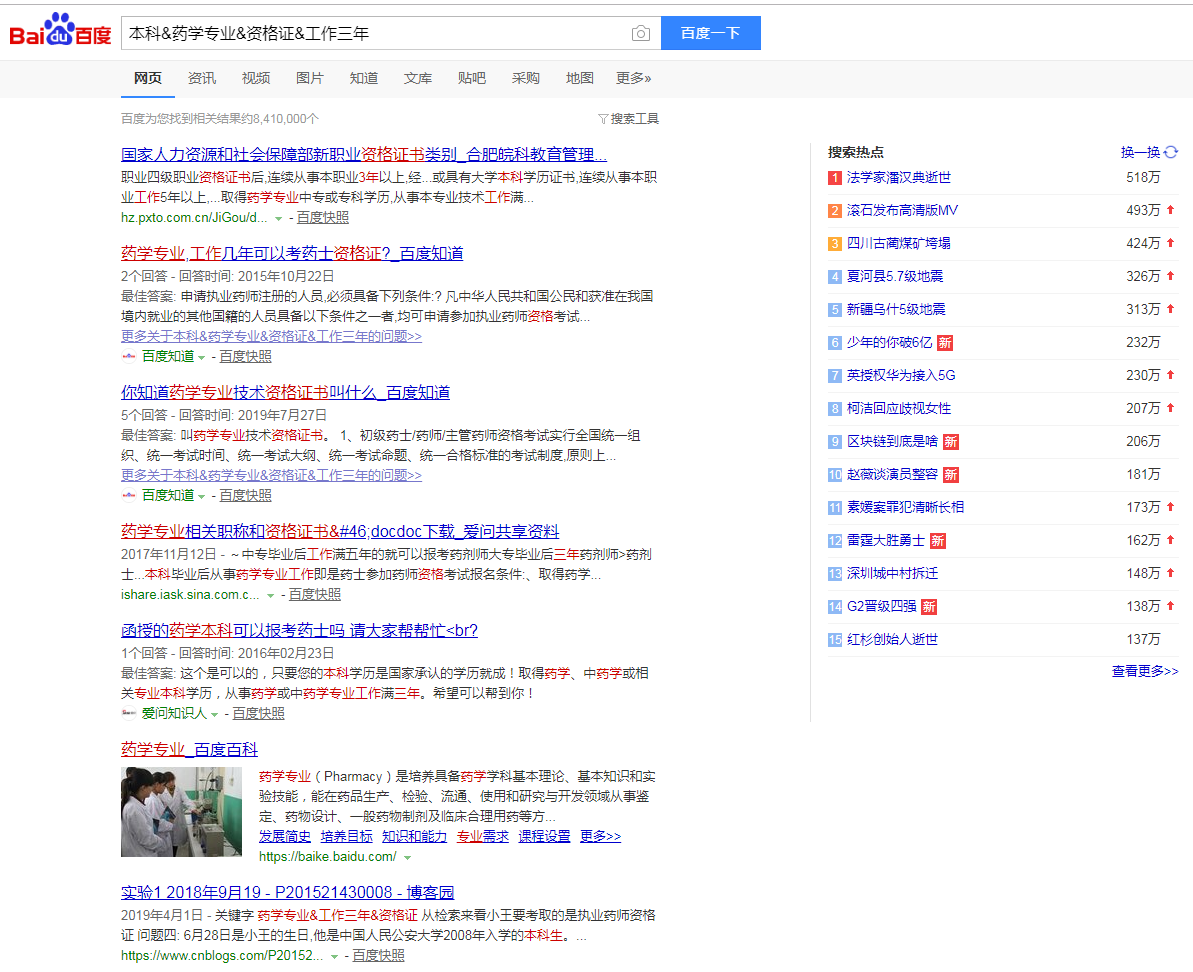The image size is (1193, 972).
Task: Click the 爱问知识人 source icon
Action: coord(129,713)
